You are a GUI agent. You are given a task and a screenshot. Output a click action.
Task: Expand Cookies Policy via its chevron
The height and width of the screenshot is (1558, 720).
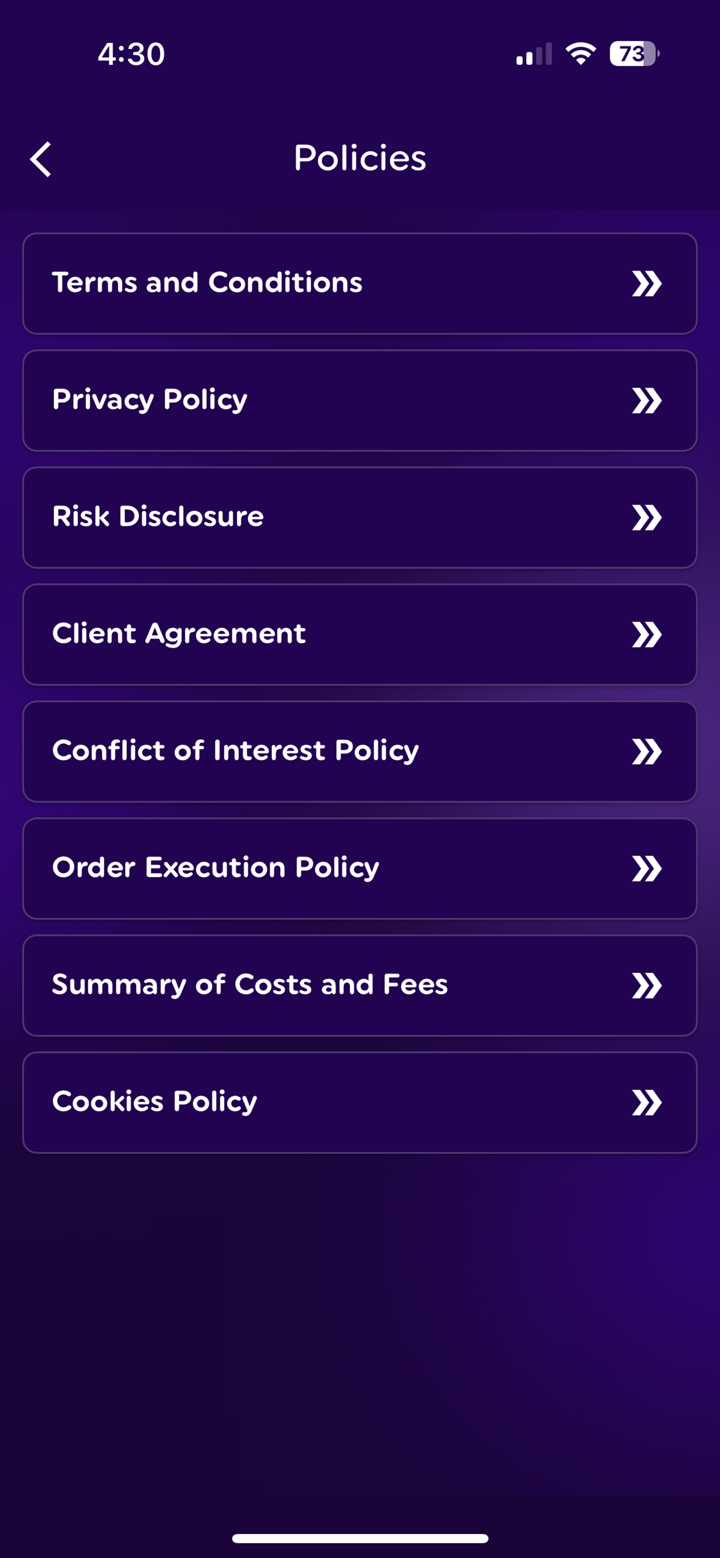[x=647, y=1103]
